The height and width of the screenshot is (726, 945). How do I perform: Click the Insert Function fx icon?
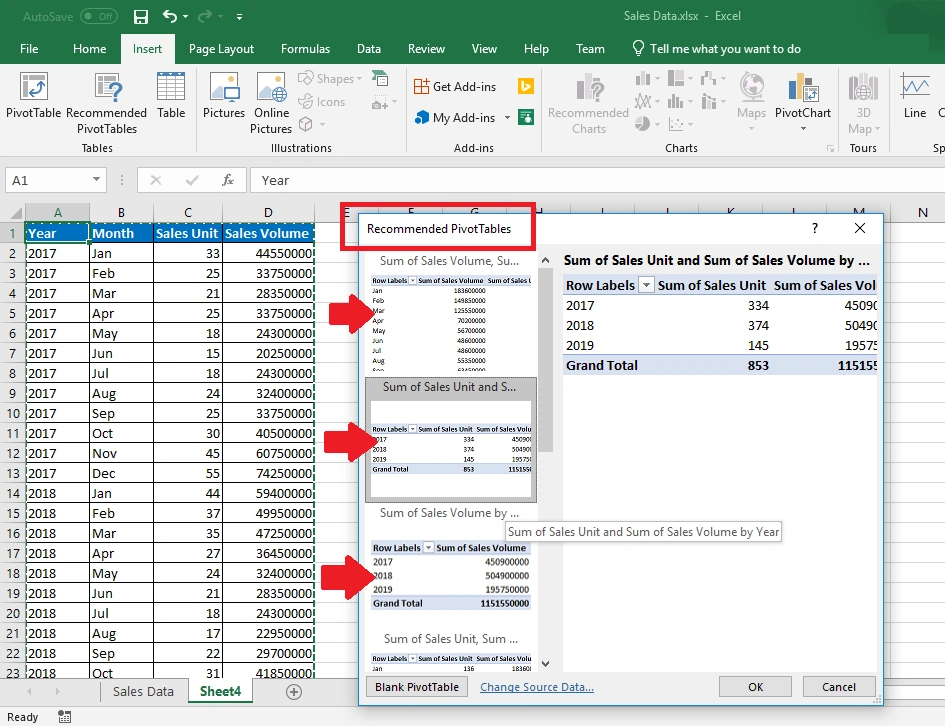(228, 180)
